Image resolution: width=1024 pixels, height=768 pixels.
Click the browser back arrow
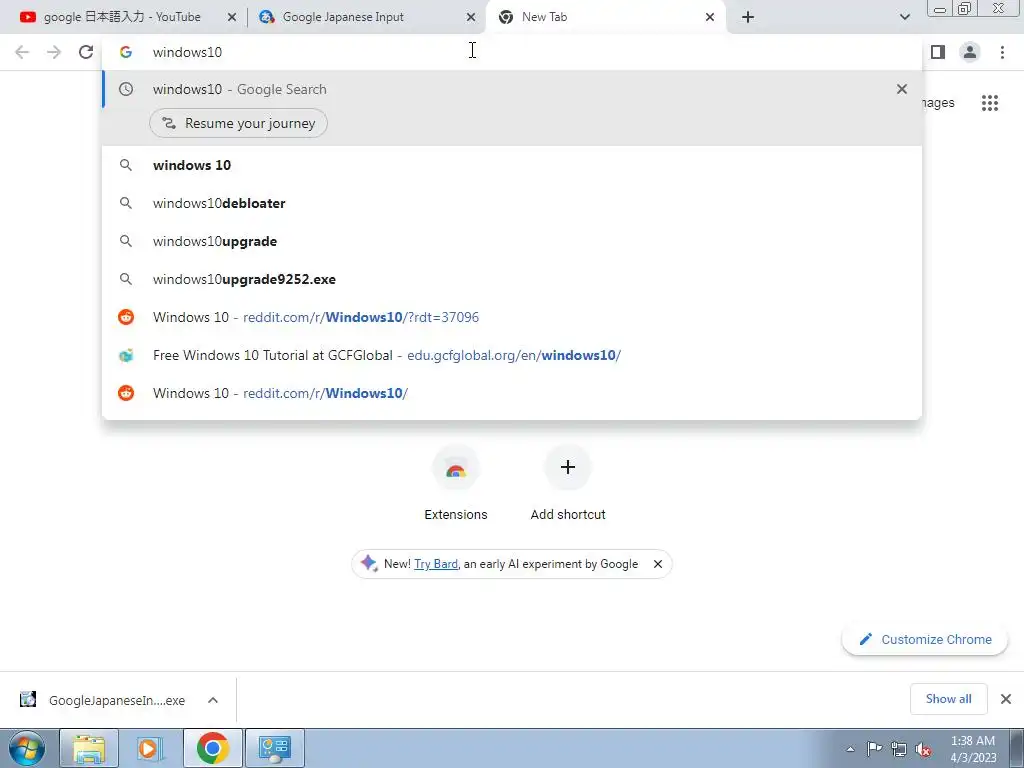coord(22,52)
